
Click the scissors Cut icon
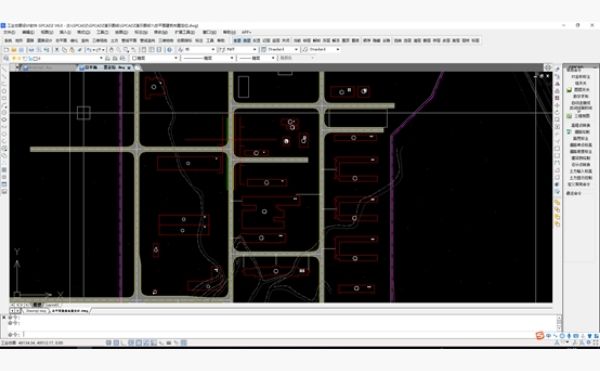(57, 50)
